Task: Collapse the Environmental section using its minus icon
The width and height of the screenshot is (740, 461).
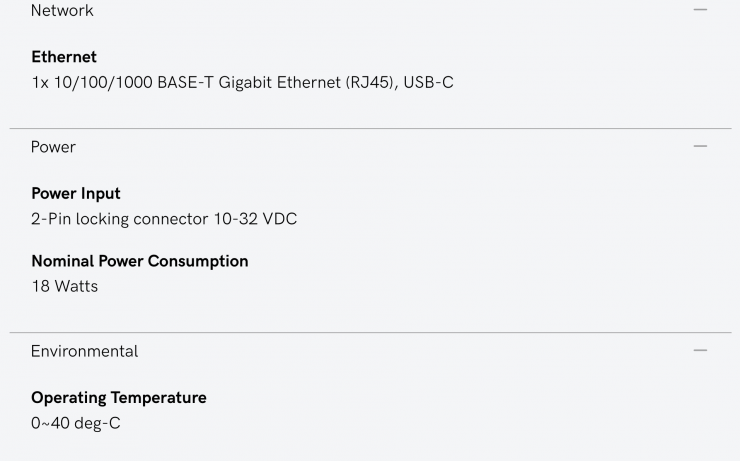Action: click(700, 351)
